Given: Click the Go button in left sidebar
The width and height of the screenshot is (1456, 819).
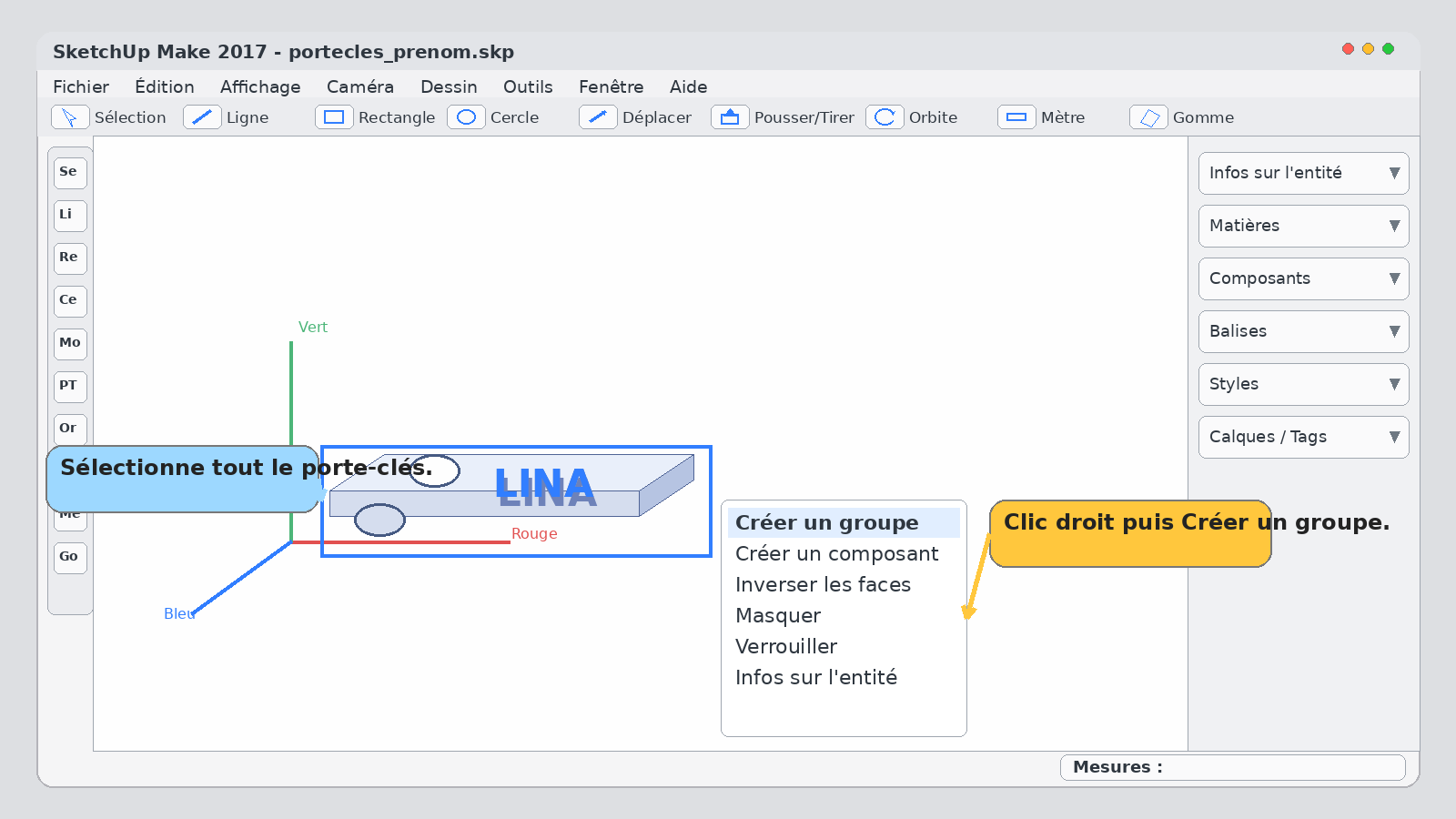Looking at the screenshot, I should 70,558.
